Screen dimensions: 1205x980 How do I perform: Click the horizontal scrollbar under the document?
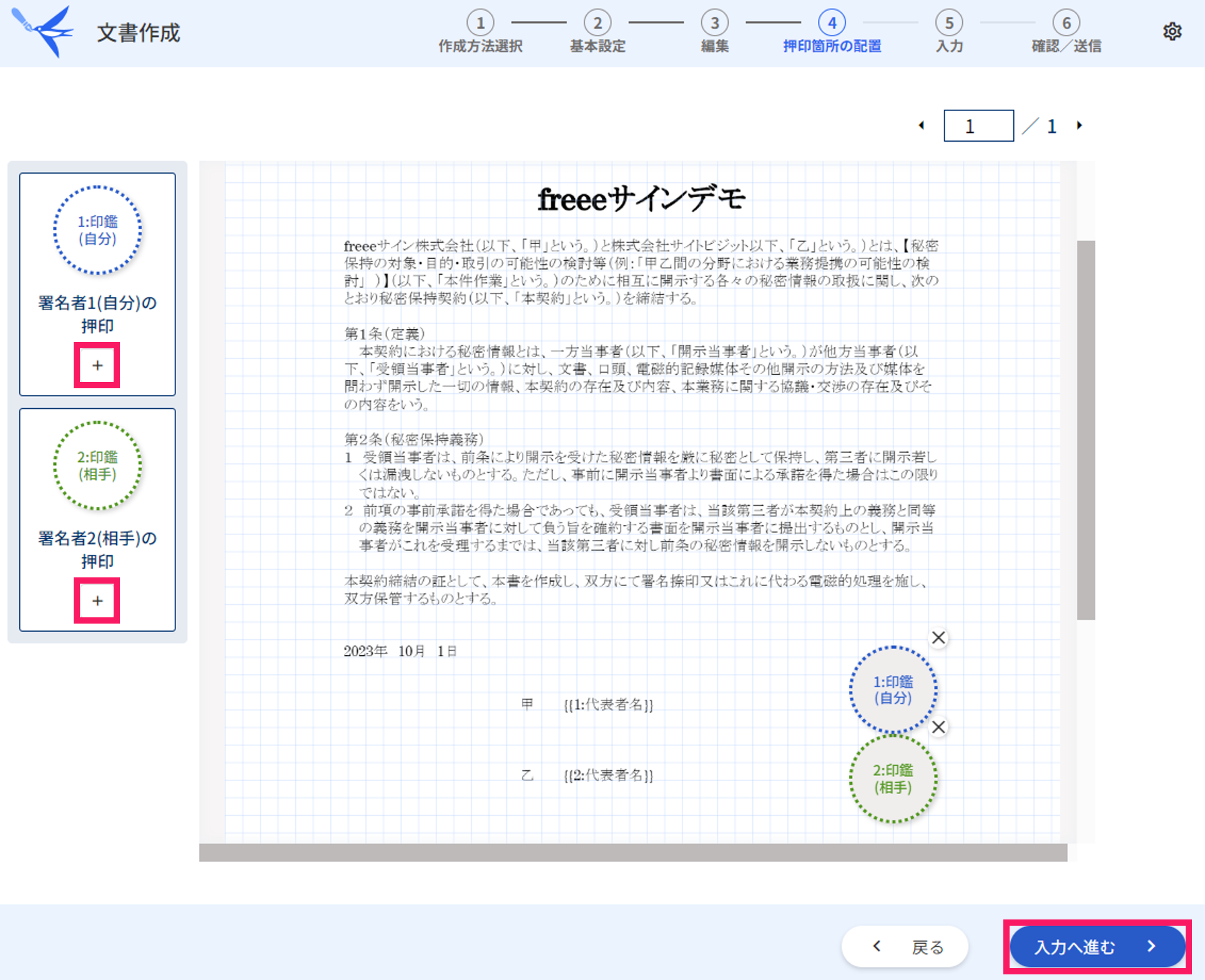coord(633,852)
